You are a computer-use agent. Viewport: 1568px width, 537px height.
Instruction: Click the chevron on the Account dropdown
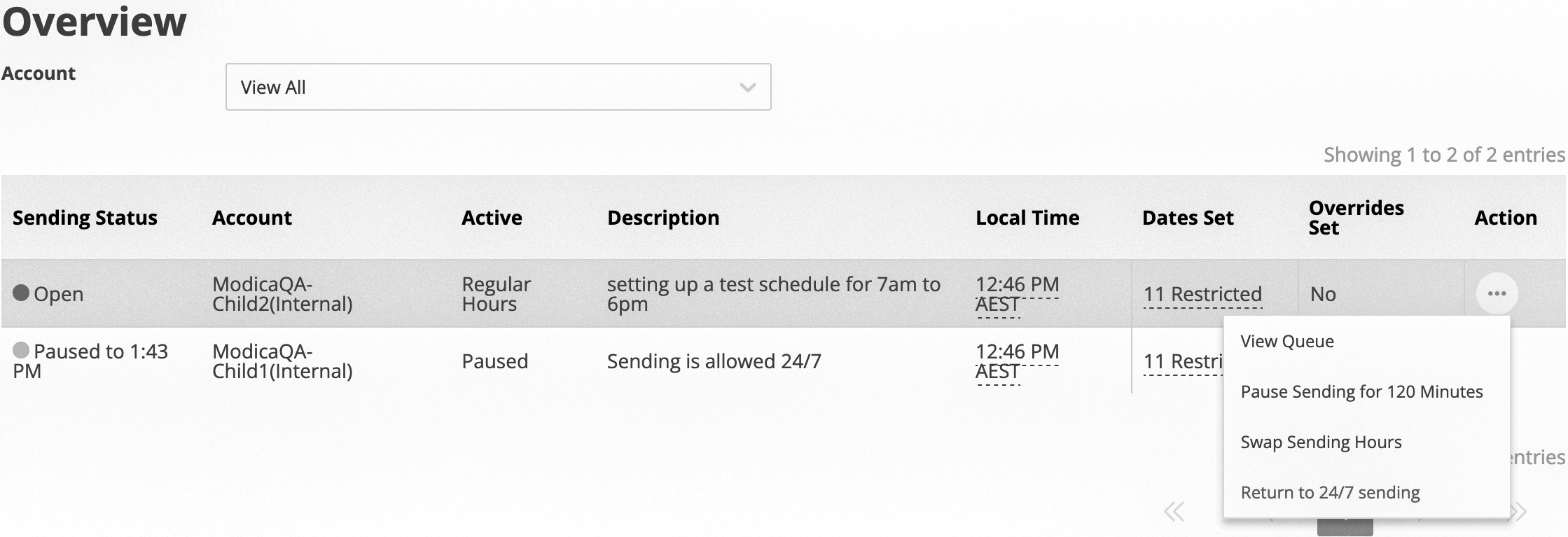[x=747, y=87]
